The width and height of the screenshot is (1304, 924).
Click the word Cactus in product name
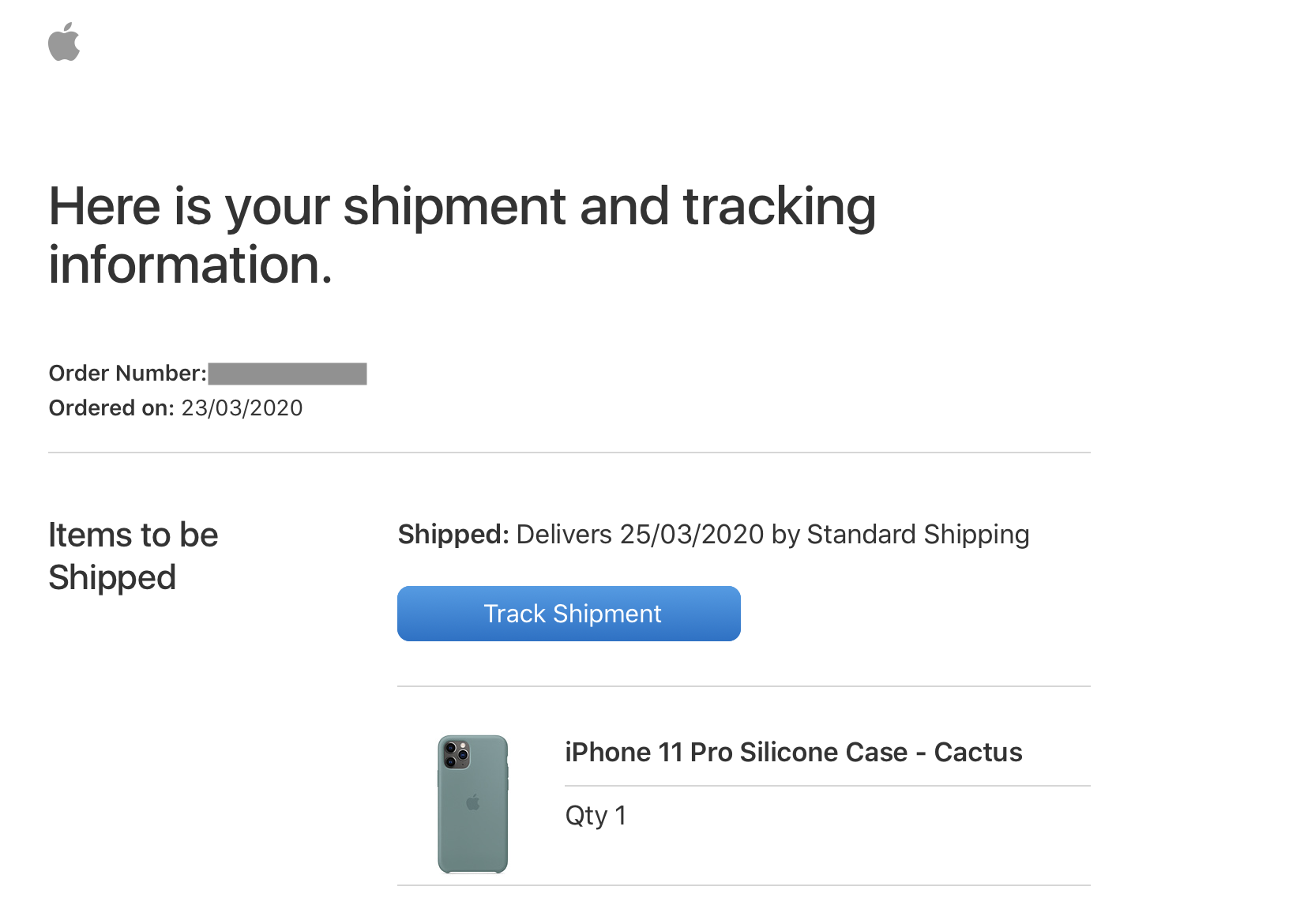tap(978, 753)
